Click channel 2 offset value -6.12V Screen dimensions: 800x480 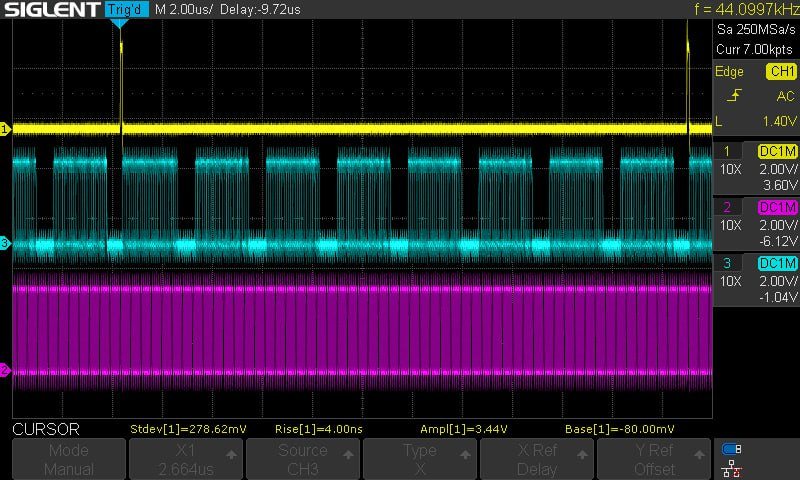point(778,241)
